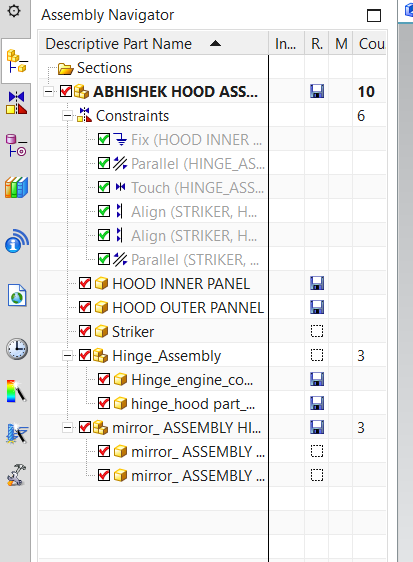Toggle the Striker component checkbox
The width and height of the screenshot is (413, 562).
(x=85, y=332)
